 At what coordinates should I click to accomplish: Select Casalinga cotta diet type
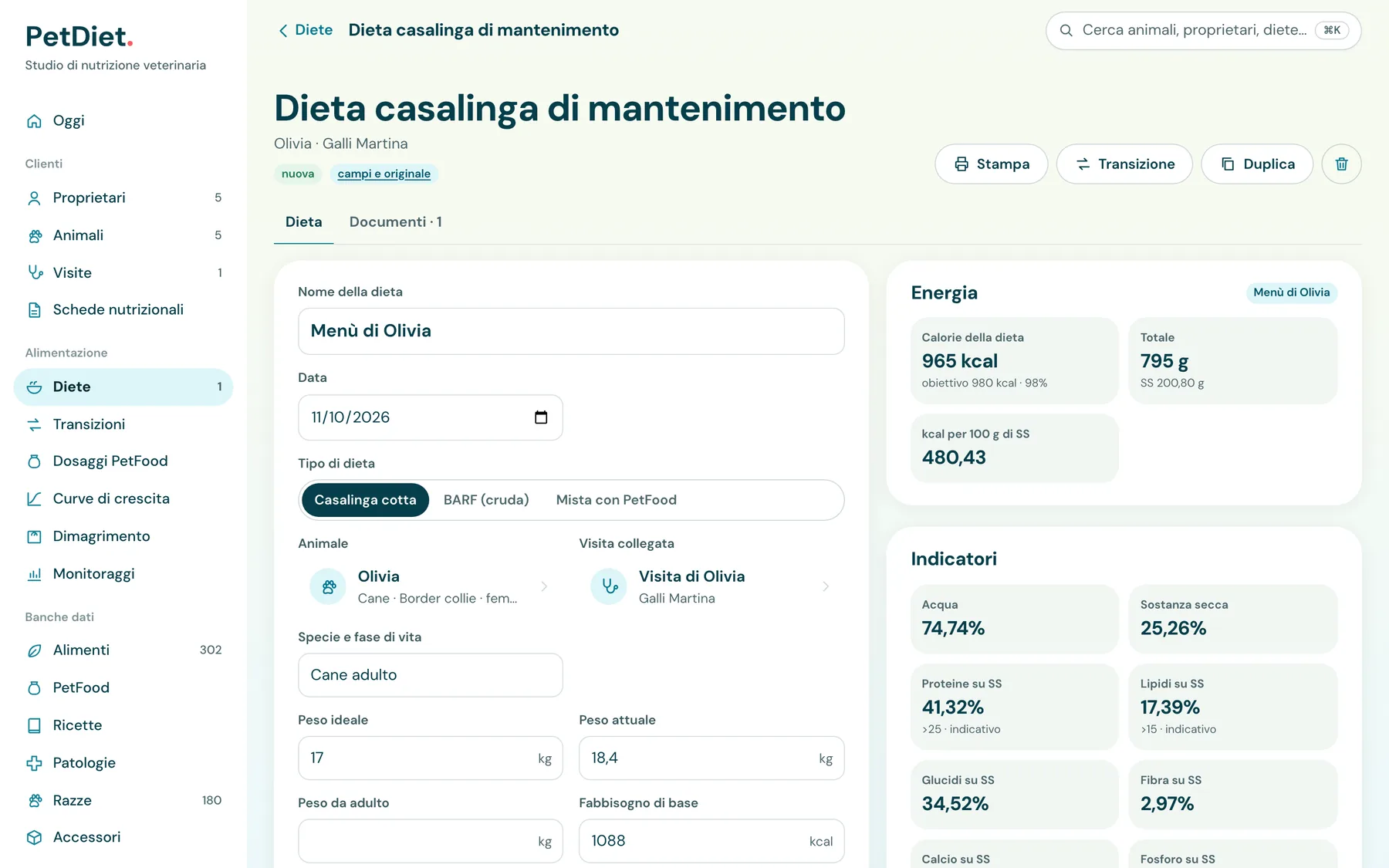[365, 500]
